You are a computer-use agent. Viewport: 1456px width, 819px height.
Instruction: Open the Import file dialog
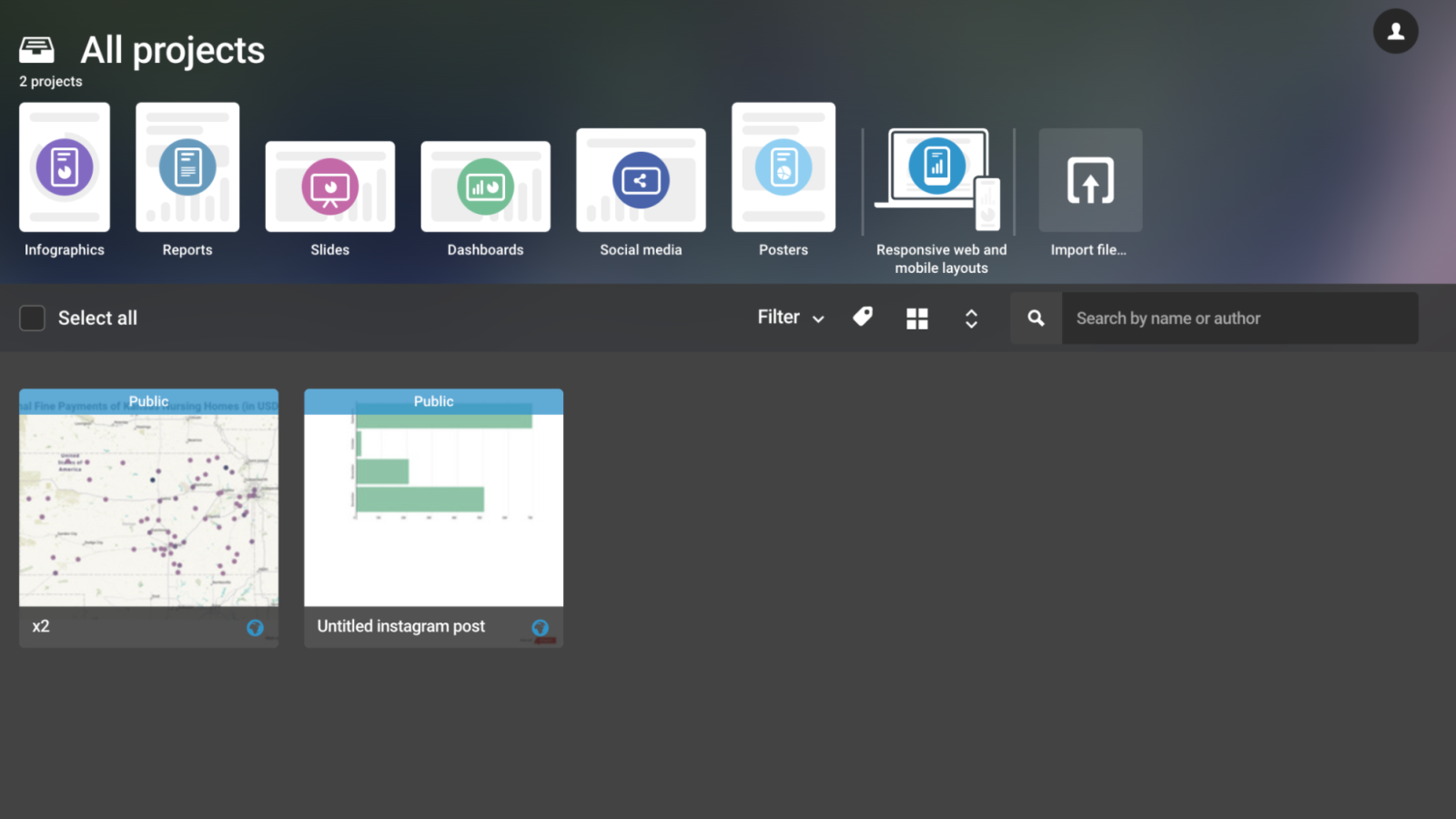pos(1089,182)
